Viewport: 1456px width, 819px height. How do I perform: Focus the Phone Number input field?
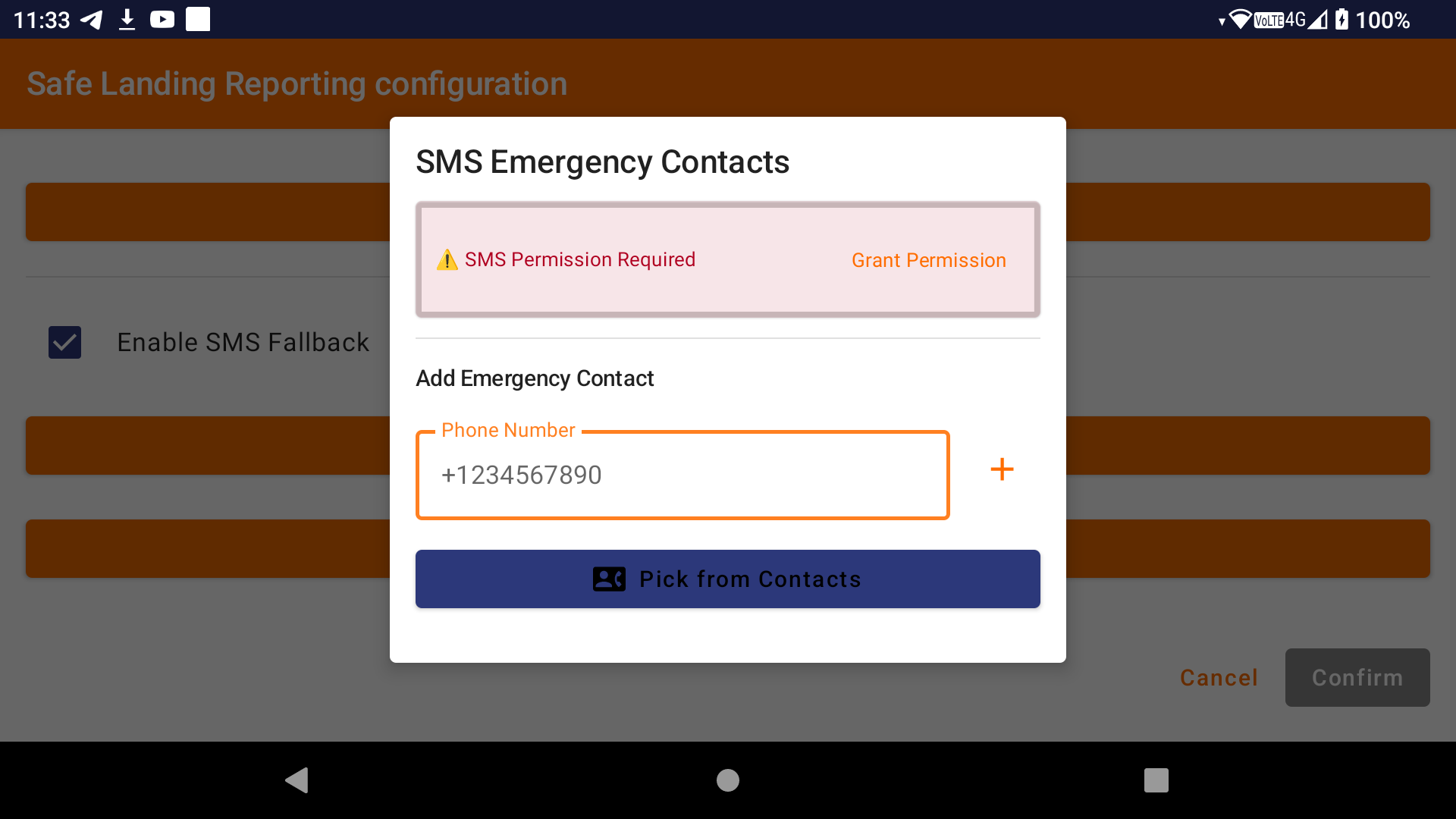pyautogui.click(x=682, y=475)
